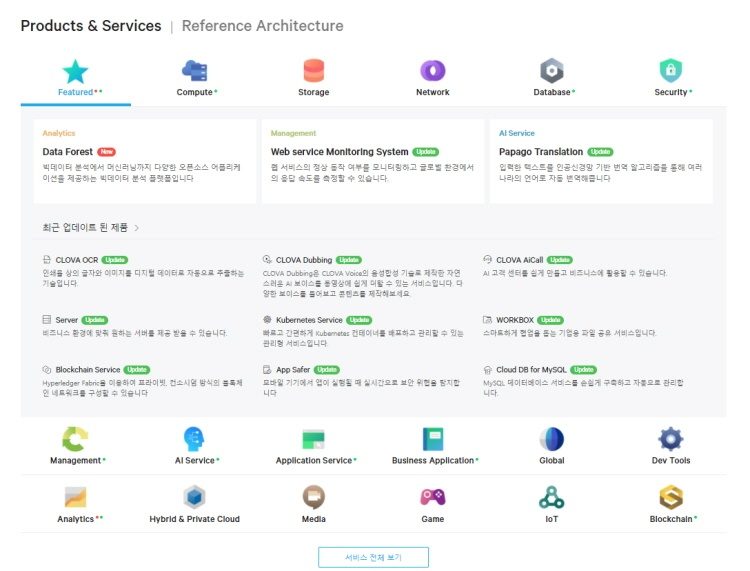Image resolution: width=750 pixels, height=571 pixels.
Task: Open the CLOVA OCR link
Action: 77,260
